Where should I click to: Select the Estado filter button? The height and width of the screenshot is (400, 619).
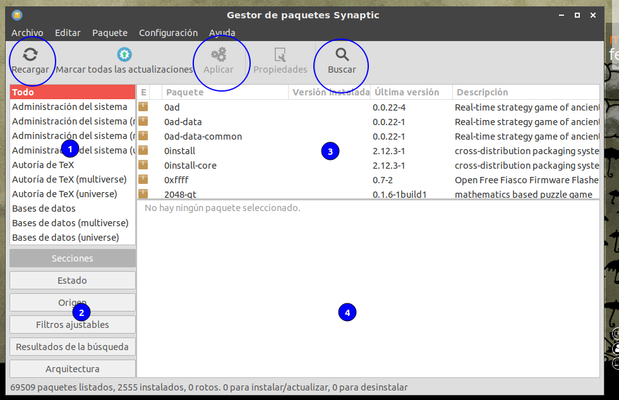(x=73, y=280)
